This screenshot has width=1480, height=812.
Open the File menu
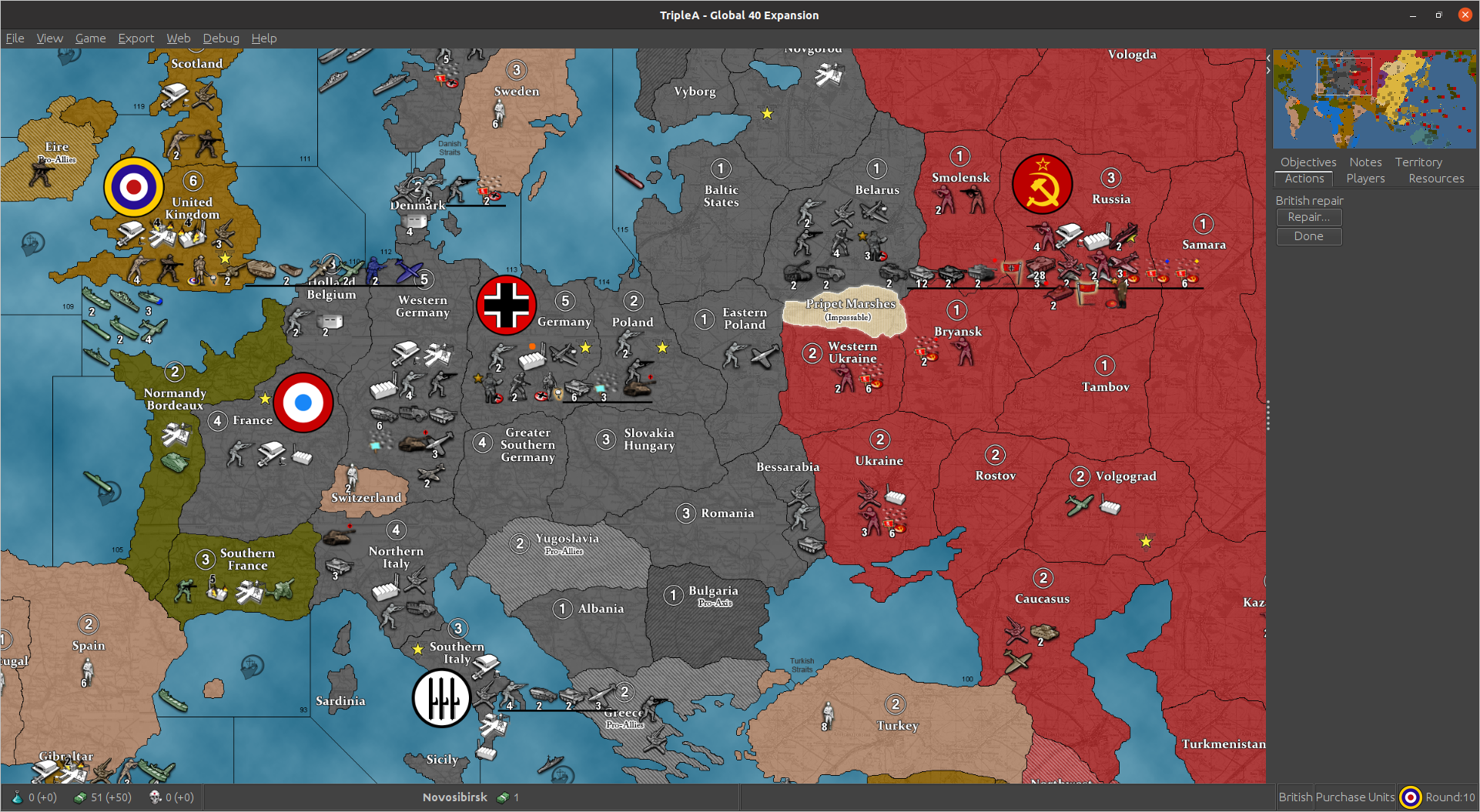coord(15,38)
